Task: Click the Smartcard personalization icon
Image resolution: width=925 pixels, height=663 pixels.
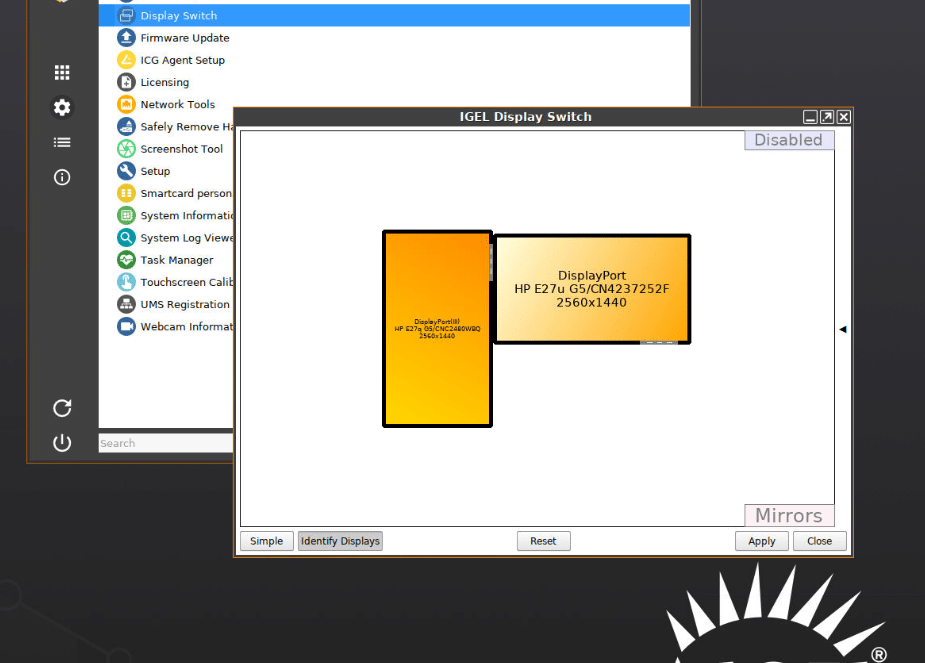Action: 126,193
